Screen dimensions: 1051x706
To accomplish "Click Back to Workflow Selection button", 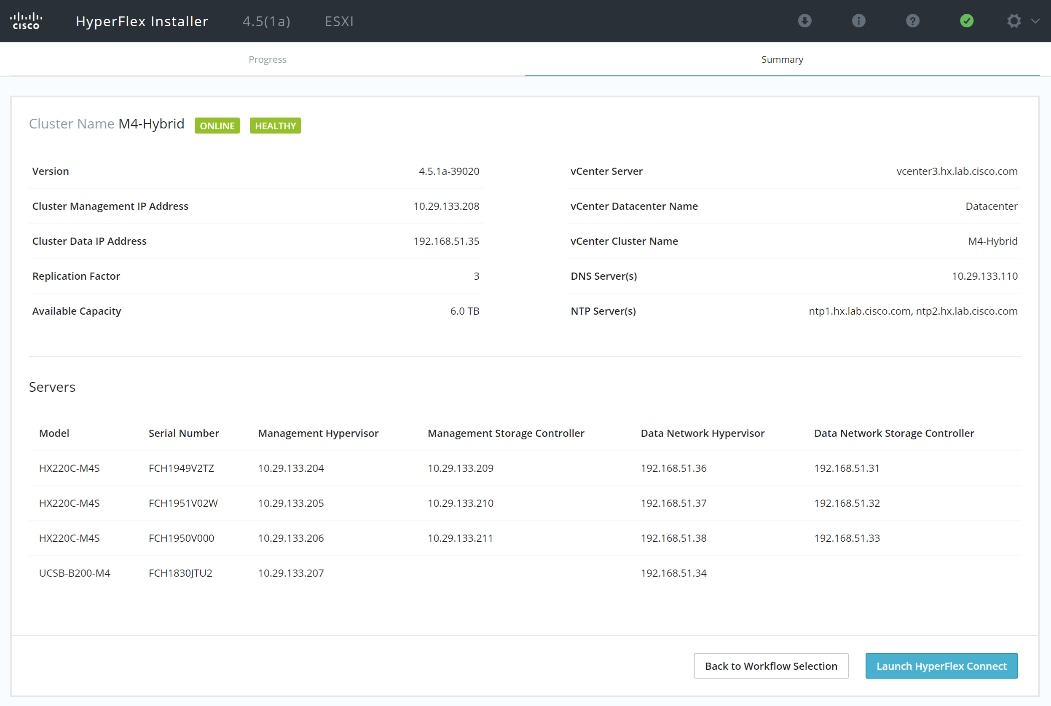I will [x=771, y=666].
